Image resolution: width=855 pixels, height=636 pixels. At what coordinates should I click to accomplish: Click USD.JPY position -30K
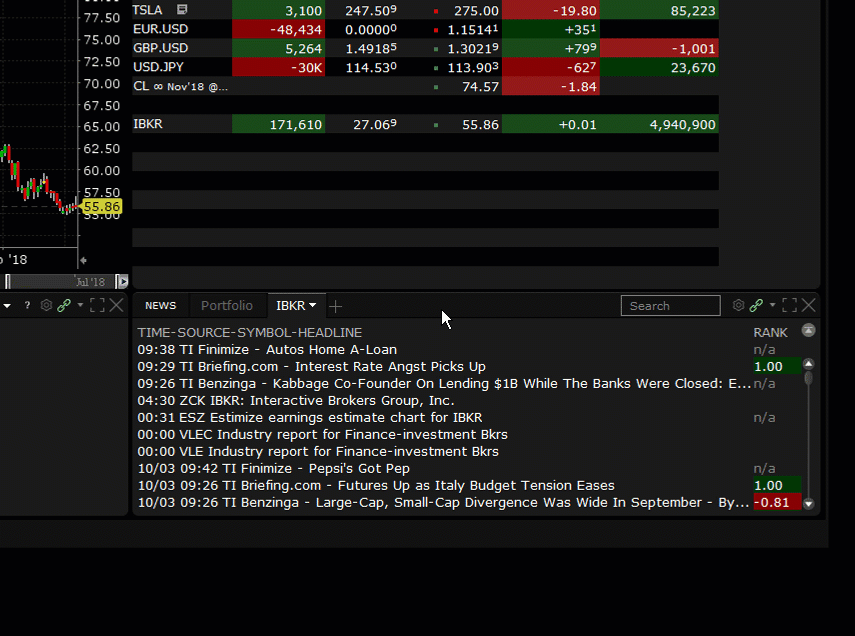click(x=279, y=68)
